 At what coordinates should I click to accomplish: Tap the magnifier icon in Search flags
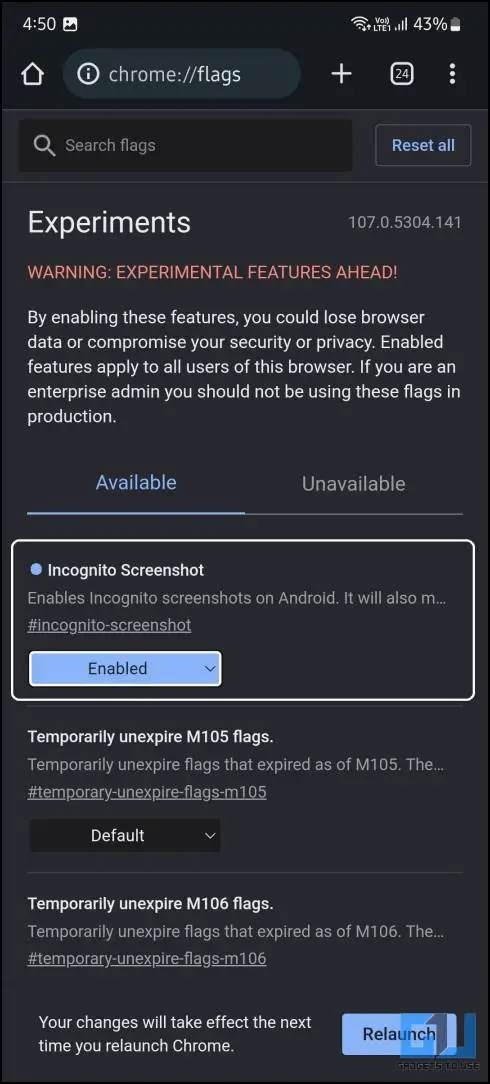(44, 146)
